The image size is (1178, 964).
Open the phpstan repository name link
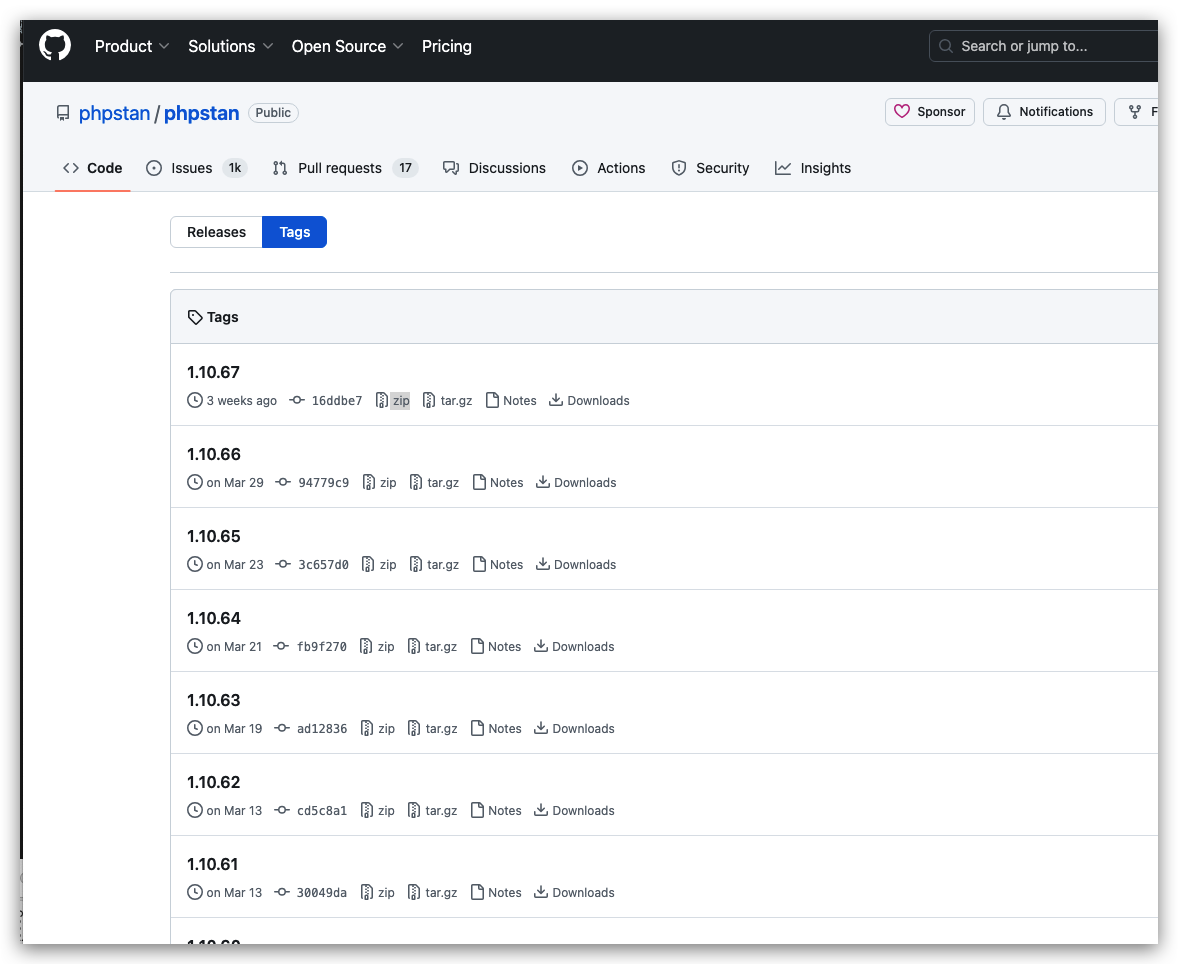point(201,113)
